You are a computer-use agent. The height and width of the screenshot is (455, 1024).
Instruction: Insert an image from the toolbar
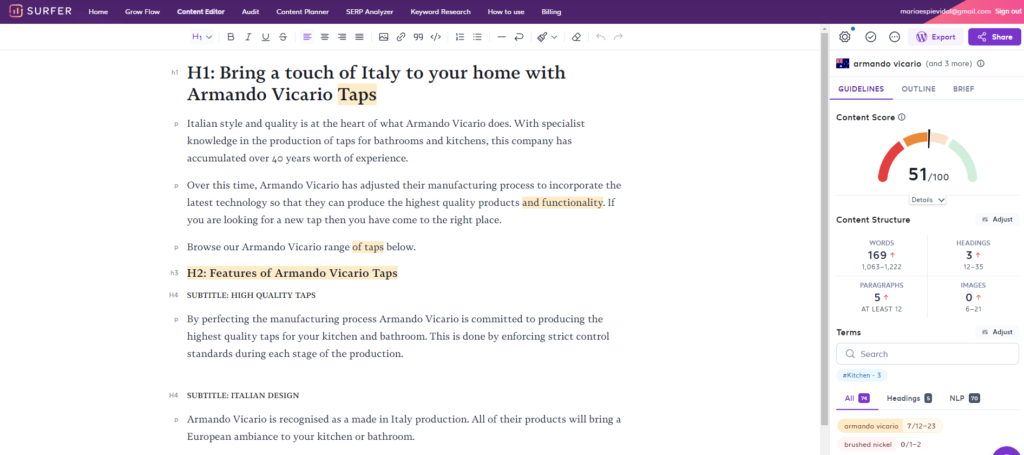coord(383,37)
